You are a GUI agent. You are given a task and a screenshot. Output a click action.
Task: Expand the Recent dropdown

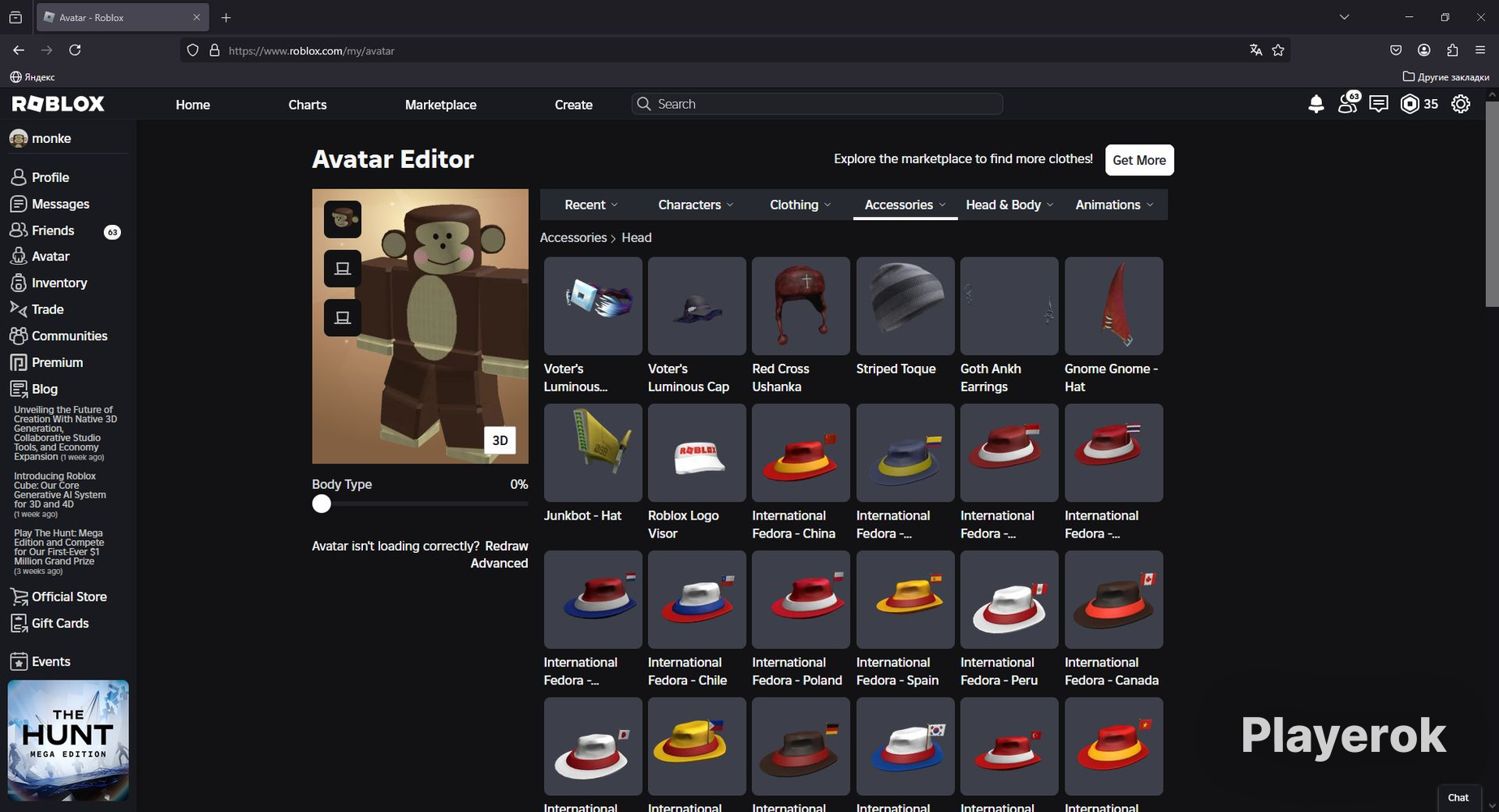pos(591,205)
